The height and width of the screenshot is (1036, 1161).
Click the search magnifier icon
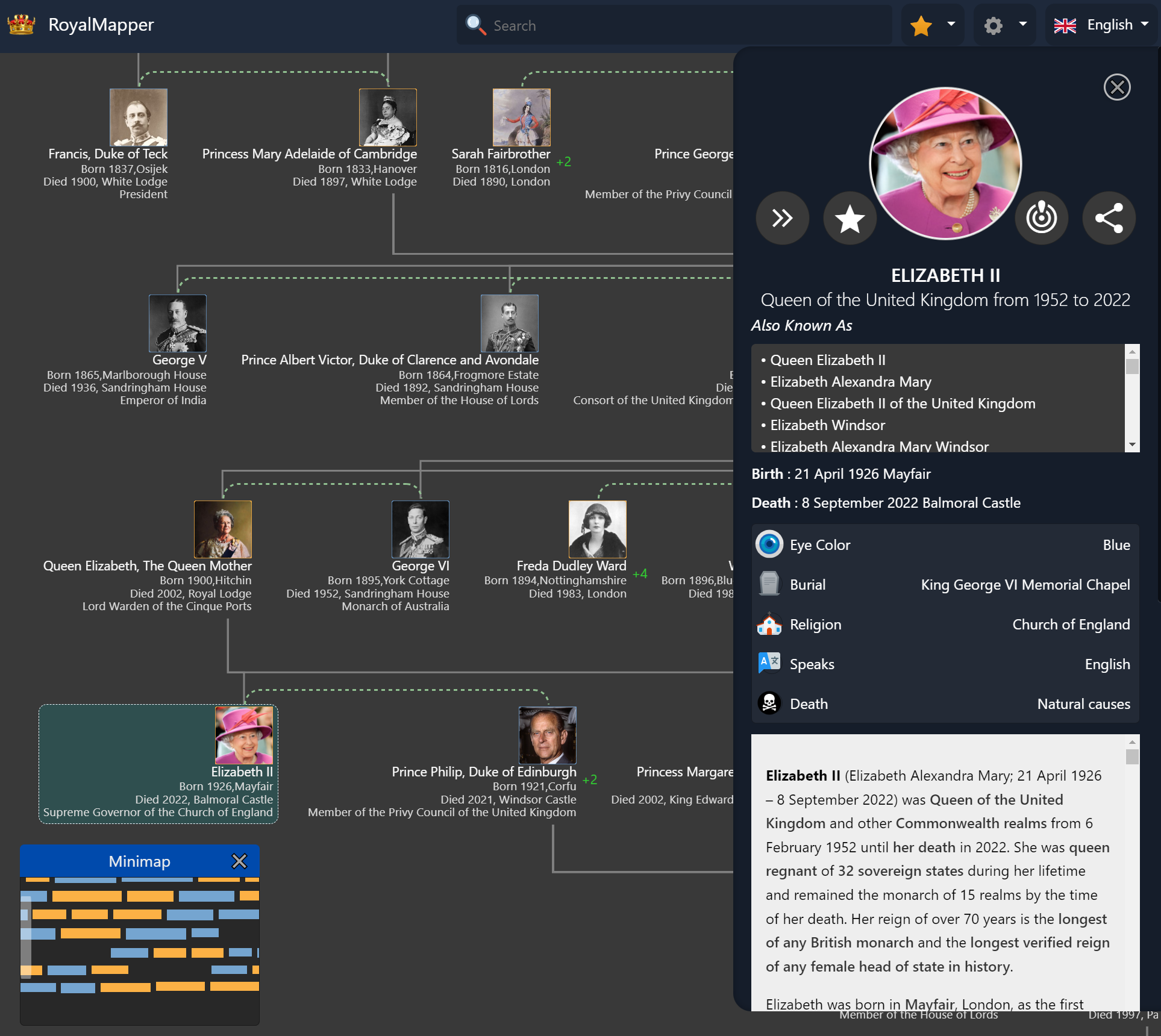[x=475, y=25]
